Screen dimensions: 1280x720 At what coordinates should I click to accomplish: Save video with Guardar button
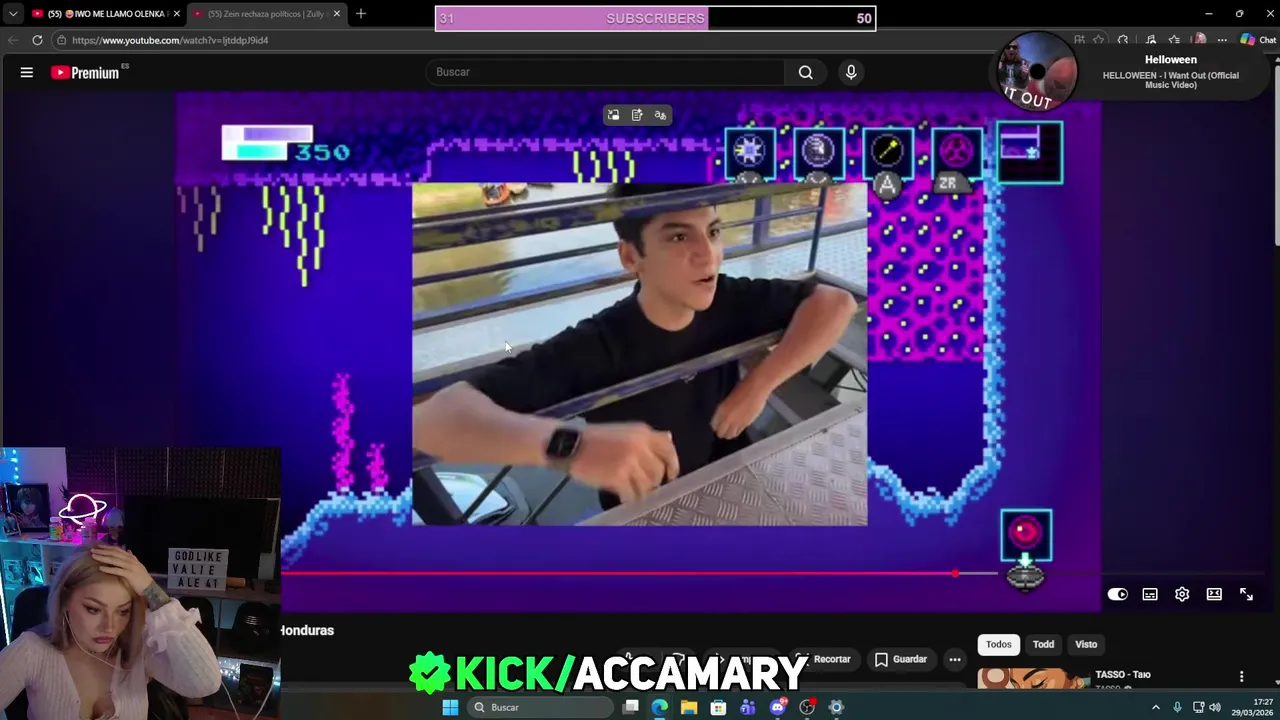(900, 659)
